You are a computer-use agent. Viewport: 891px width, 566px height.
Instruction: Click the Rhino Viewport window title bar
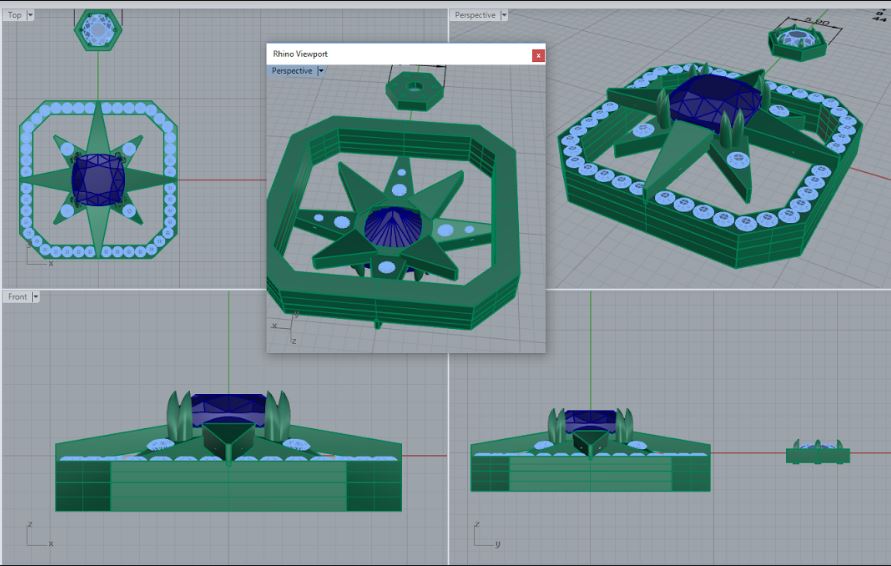tap(400, 54)
